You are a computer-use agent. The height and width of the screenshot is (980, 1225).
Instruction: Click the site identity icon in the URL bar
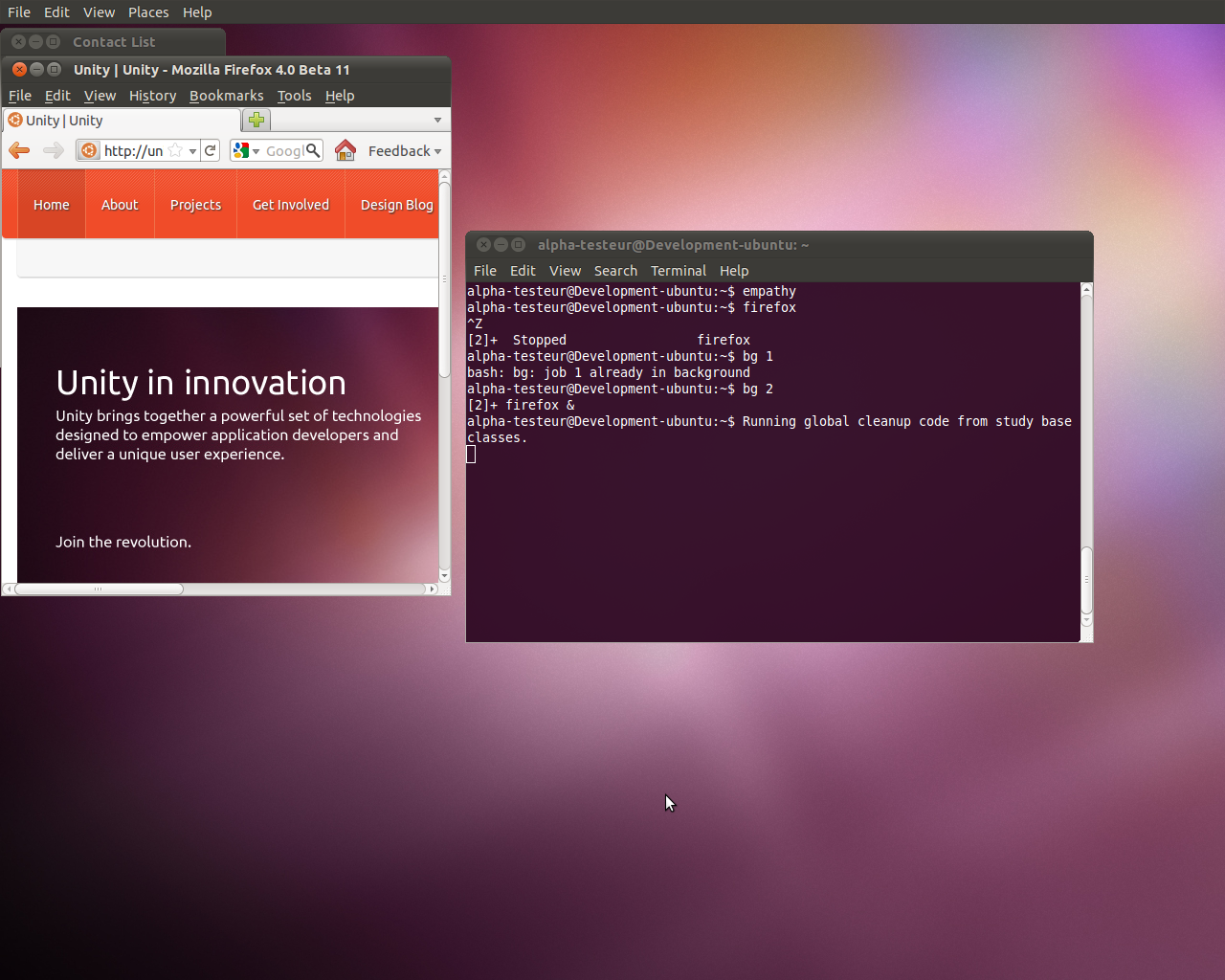[x=89, y=150]
